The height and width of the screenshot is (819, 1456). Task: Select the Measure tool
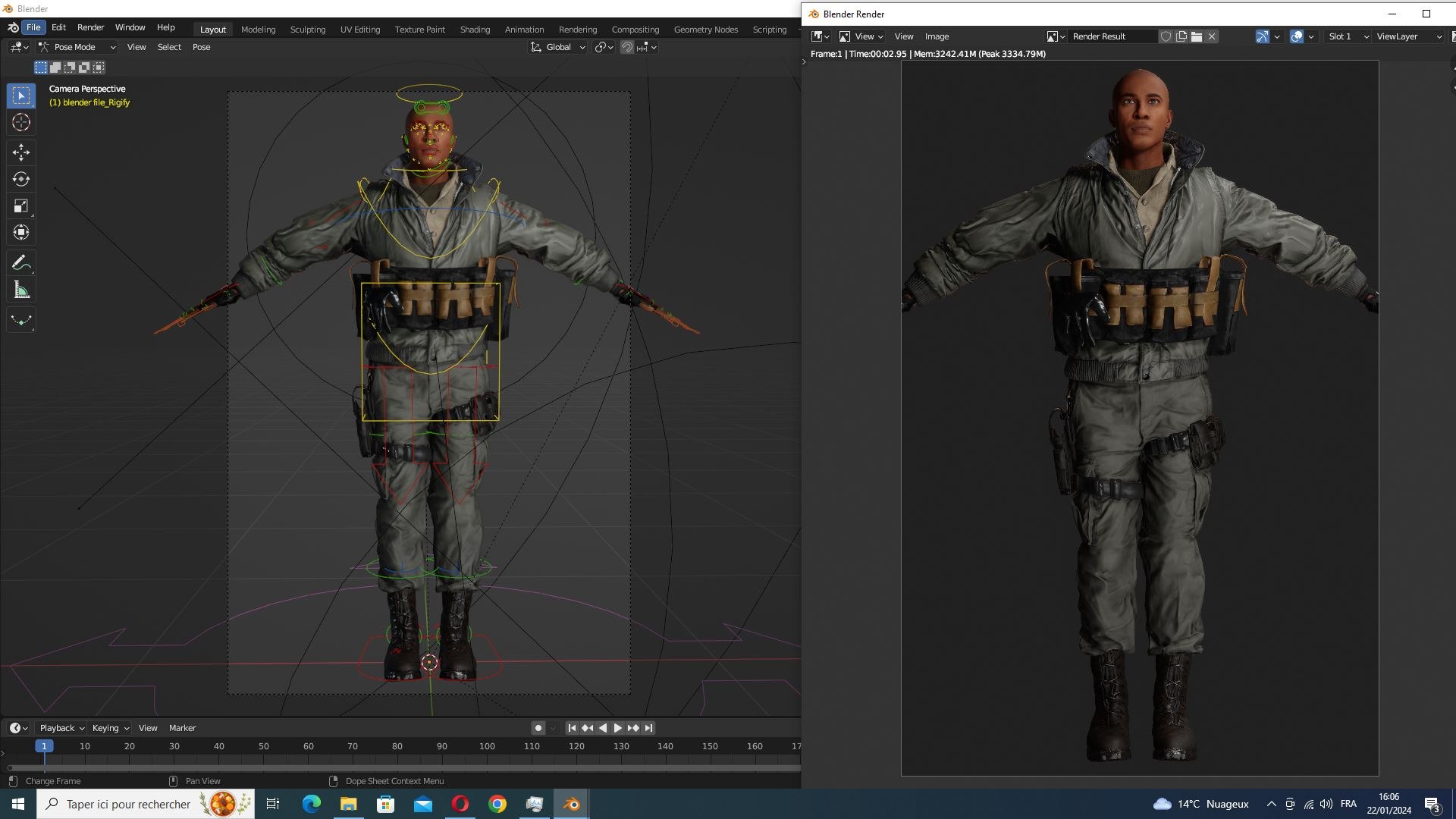click(x=21, y=290)
